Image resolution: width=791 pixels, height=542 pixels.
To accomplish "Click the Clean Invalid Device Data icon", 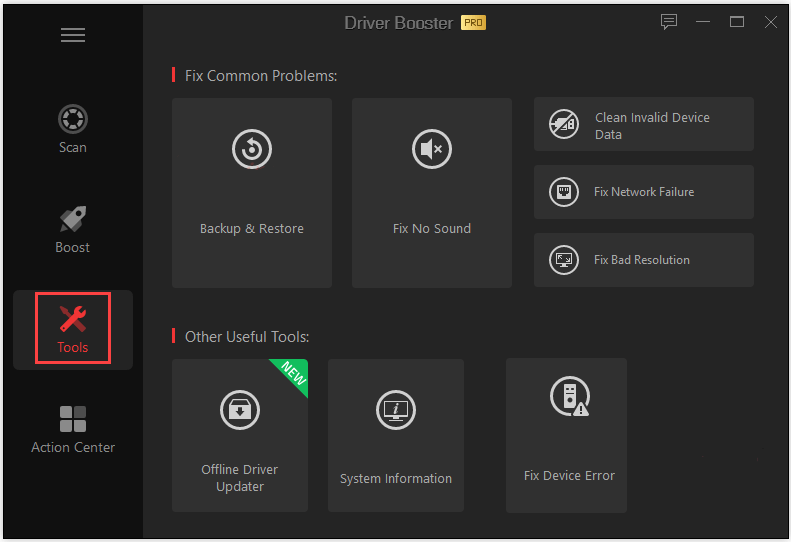I will click(x=563, y=124).
